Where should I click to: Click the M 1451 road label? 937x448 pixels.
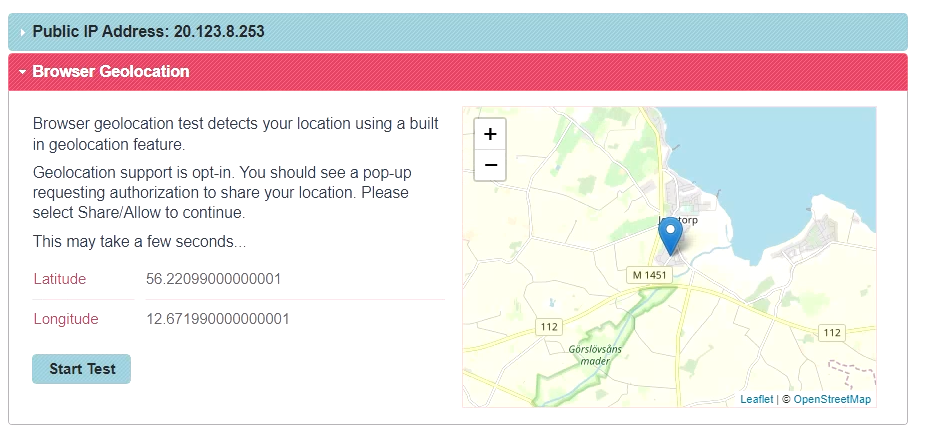[650, 275]
